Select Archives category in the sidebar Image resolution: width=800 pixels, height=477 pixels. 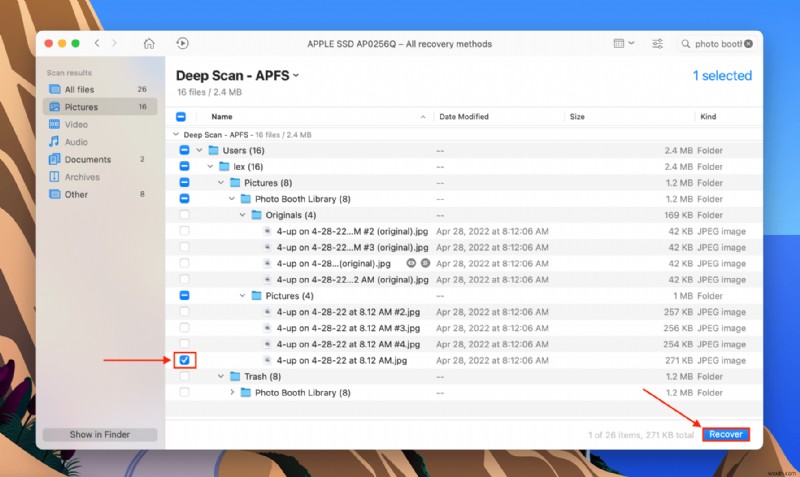[x=100, y=177]
